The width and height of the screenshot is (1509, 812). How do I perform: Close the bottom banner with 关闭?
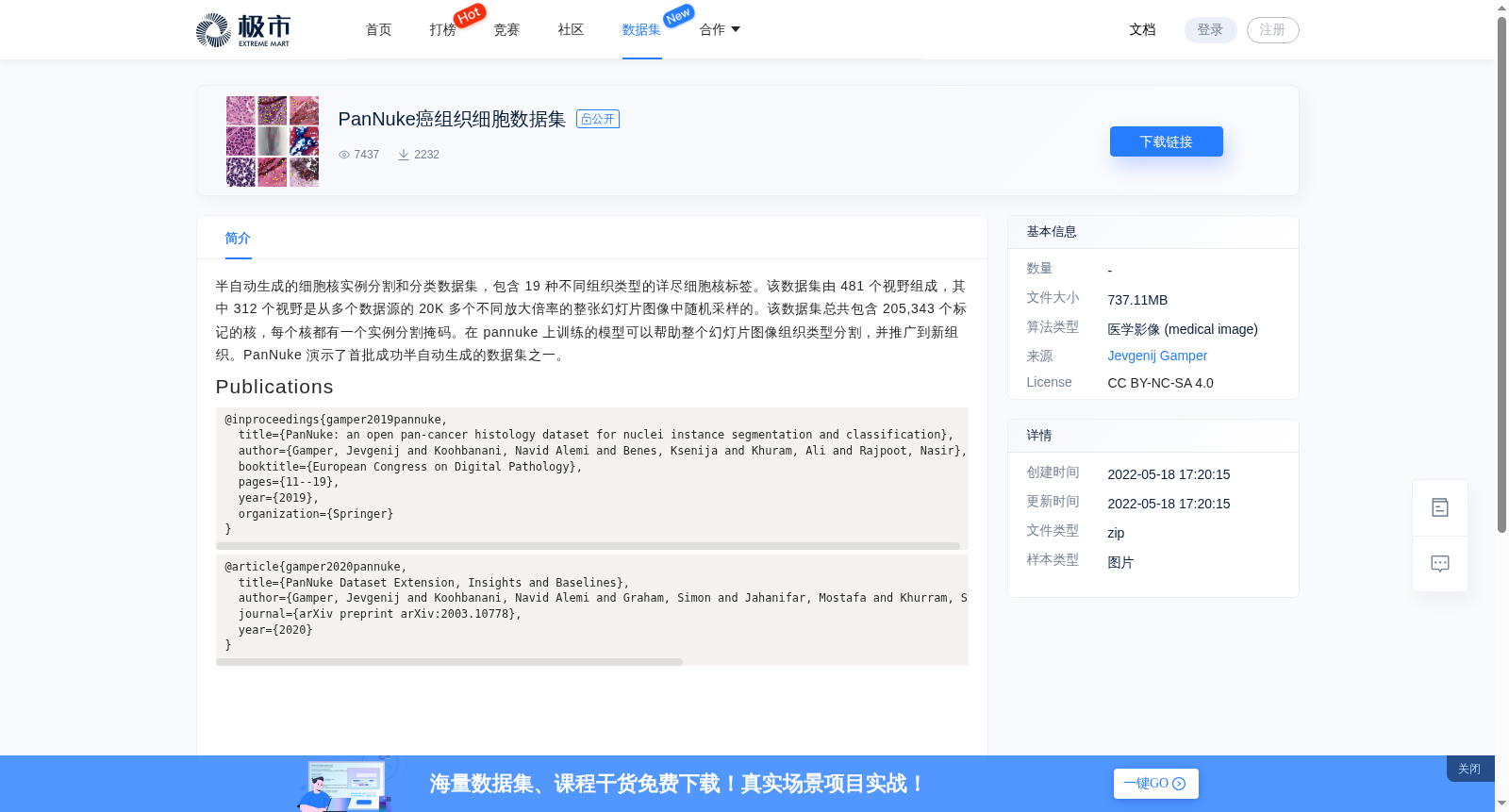coord(1469,769)
